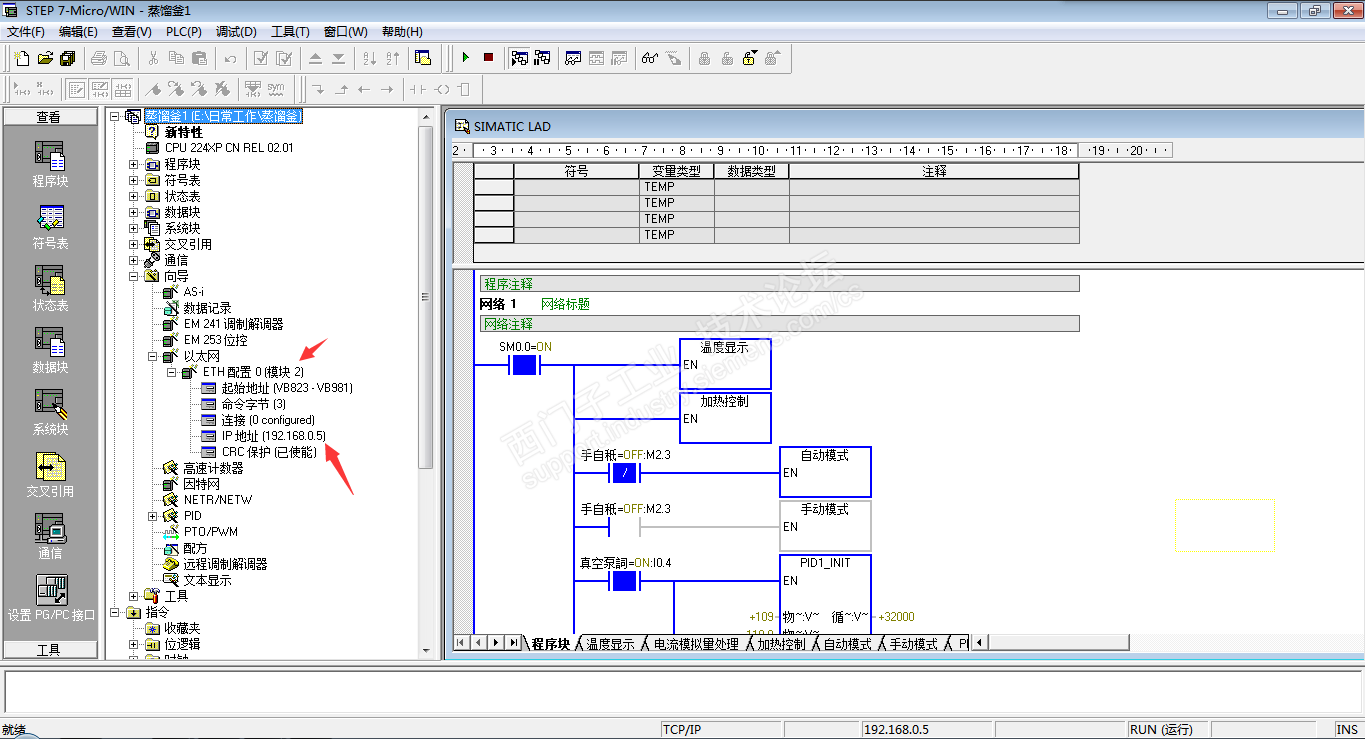
Task: Click the open project folder icon
Action: (45, 58)
